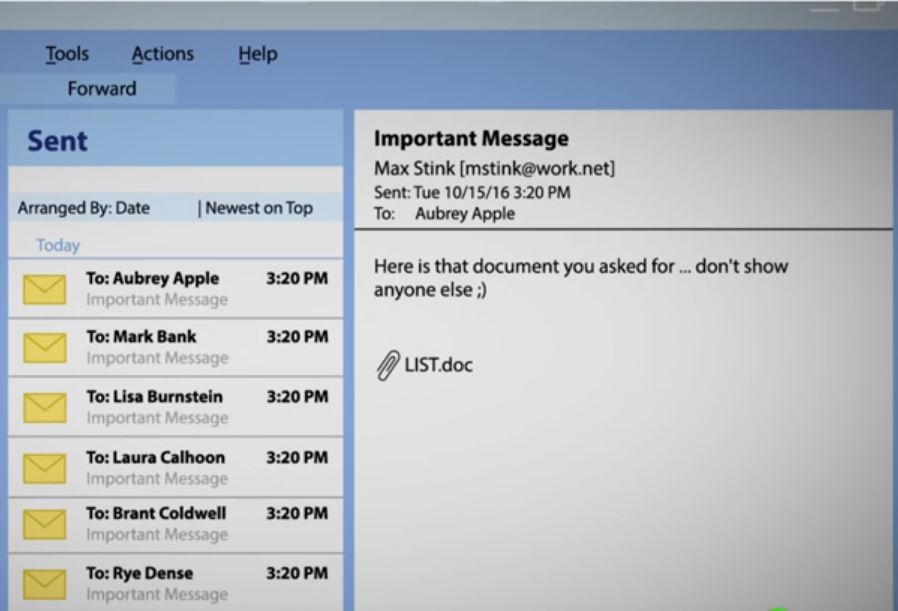Screen dimensions: 898x611
Task: Click recipient Aubrey Apple in message header
Action: [464, 214]
